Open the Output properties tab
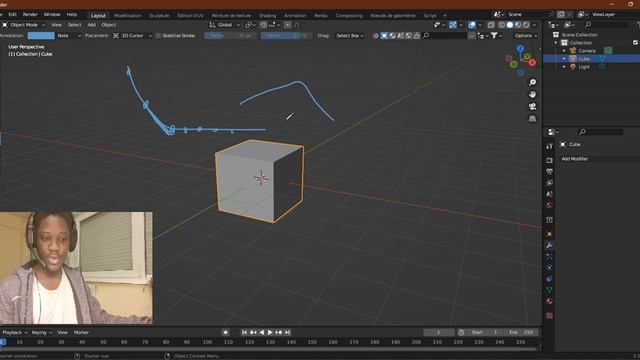640x360 pixels. point(549,171)
